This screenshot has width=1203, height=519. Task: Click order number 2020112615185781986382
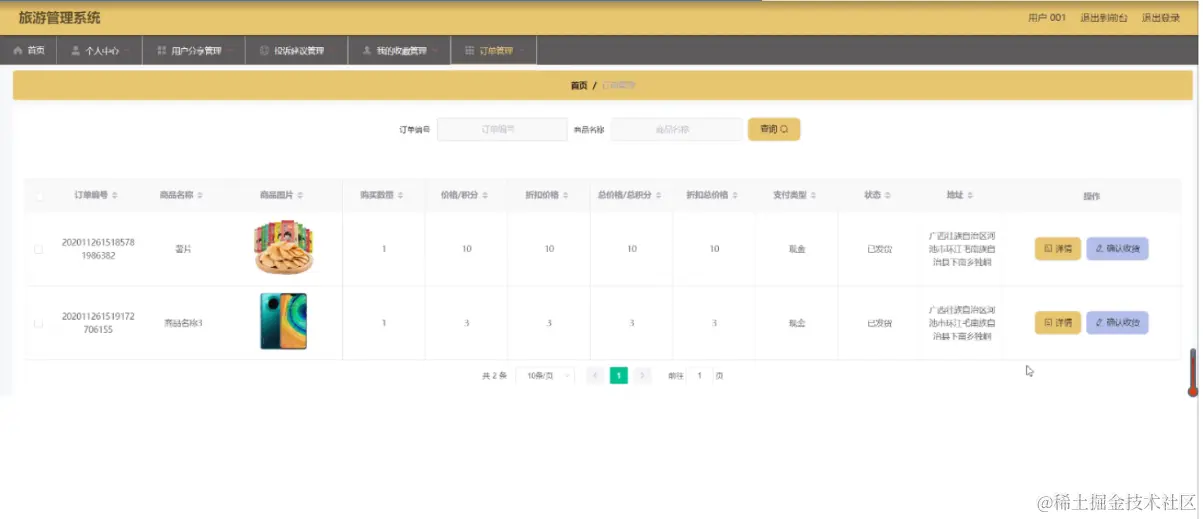[98, 249]
